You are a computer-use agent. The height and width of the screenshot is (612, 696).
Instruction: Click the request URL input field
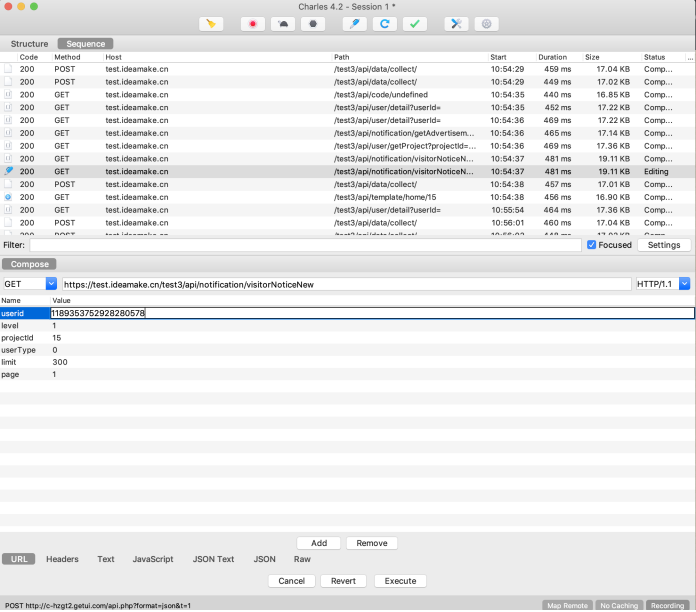coord(347,284)
